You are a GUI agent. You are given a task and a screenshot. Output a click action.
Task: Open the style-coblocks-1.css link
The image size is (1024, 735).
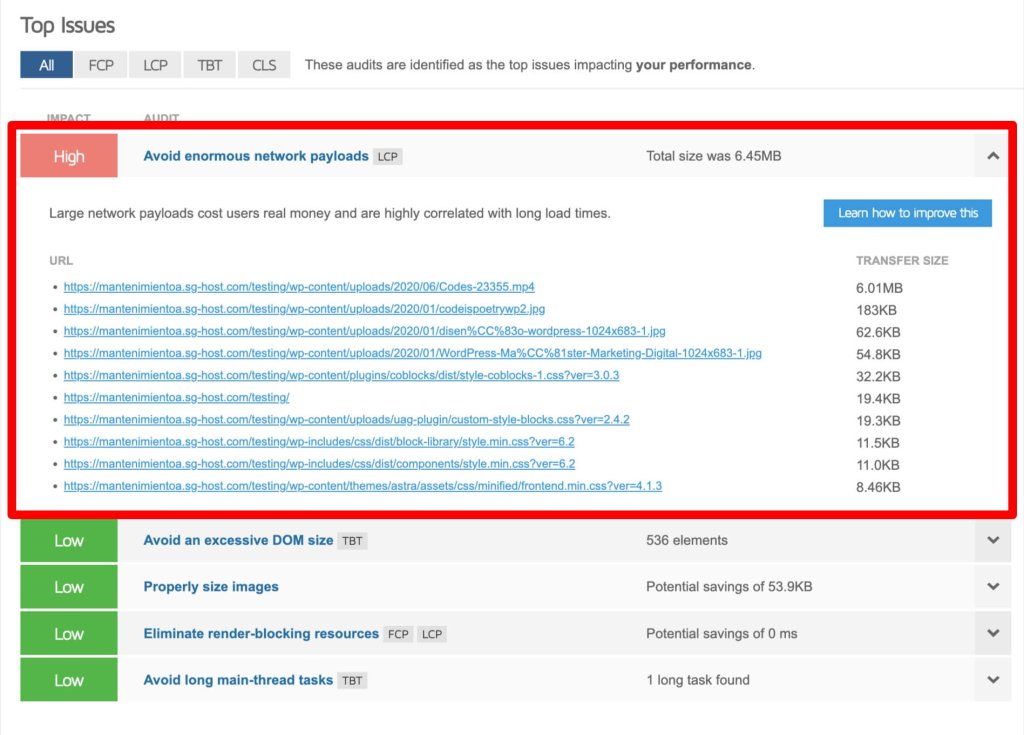tap(342, 376)
